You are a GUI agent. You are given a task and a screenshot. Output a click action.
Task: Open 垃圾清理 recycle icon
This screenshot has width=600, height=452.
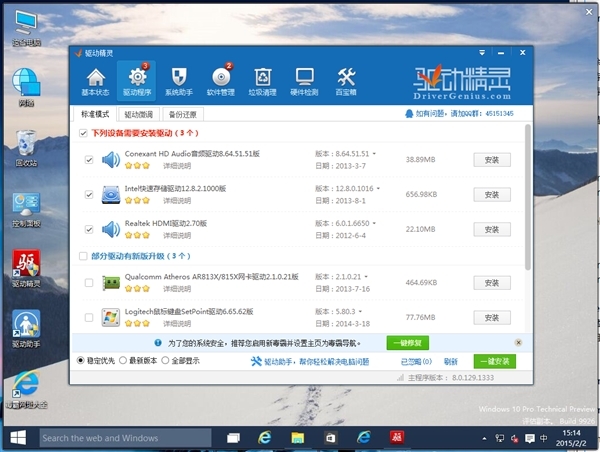tap(262, 81)
